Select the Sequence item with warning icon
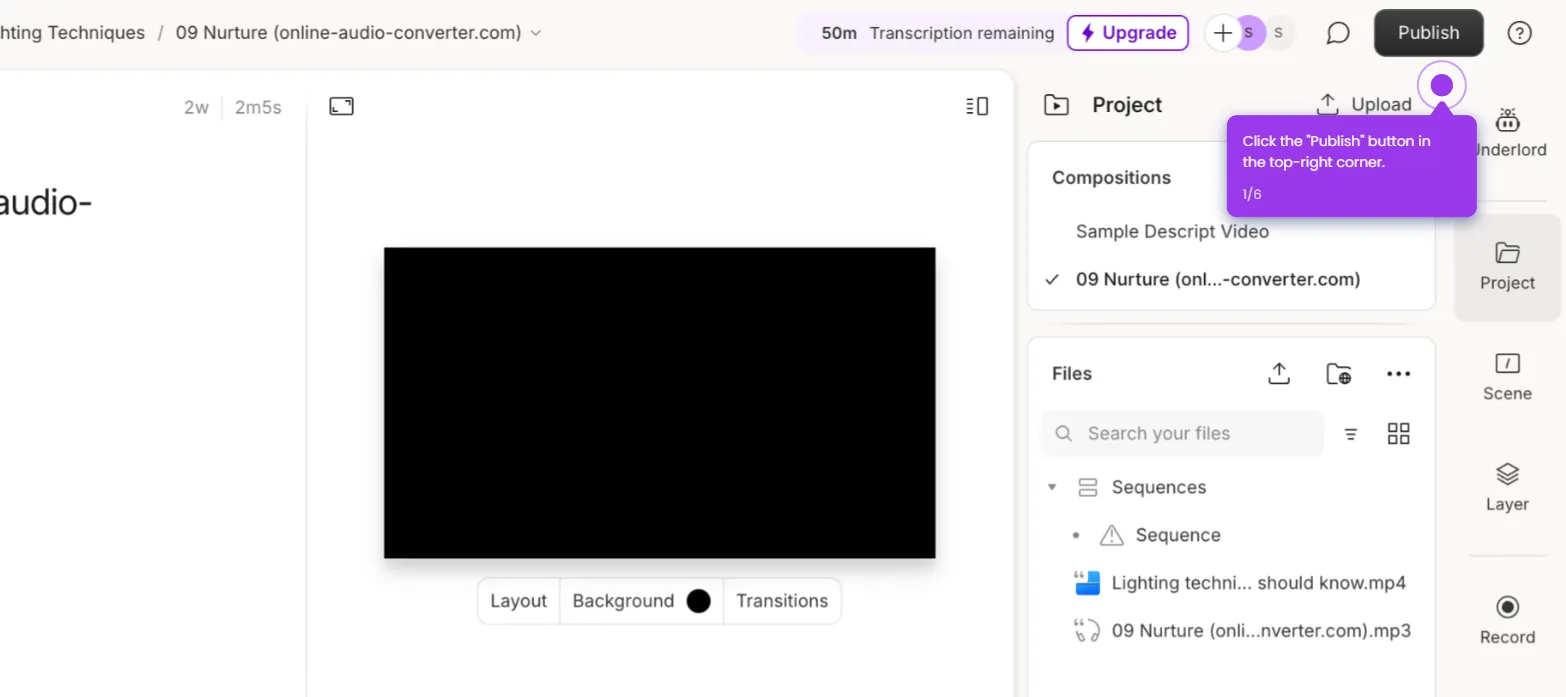 [1160, 535]
